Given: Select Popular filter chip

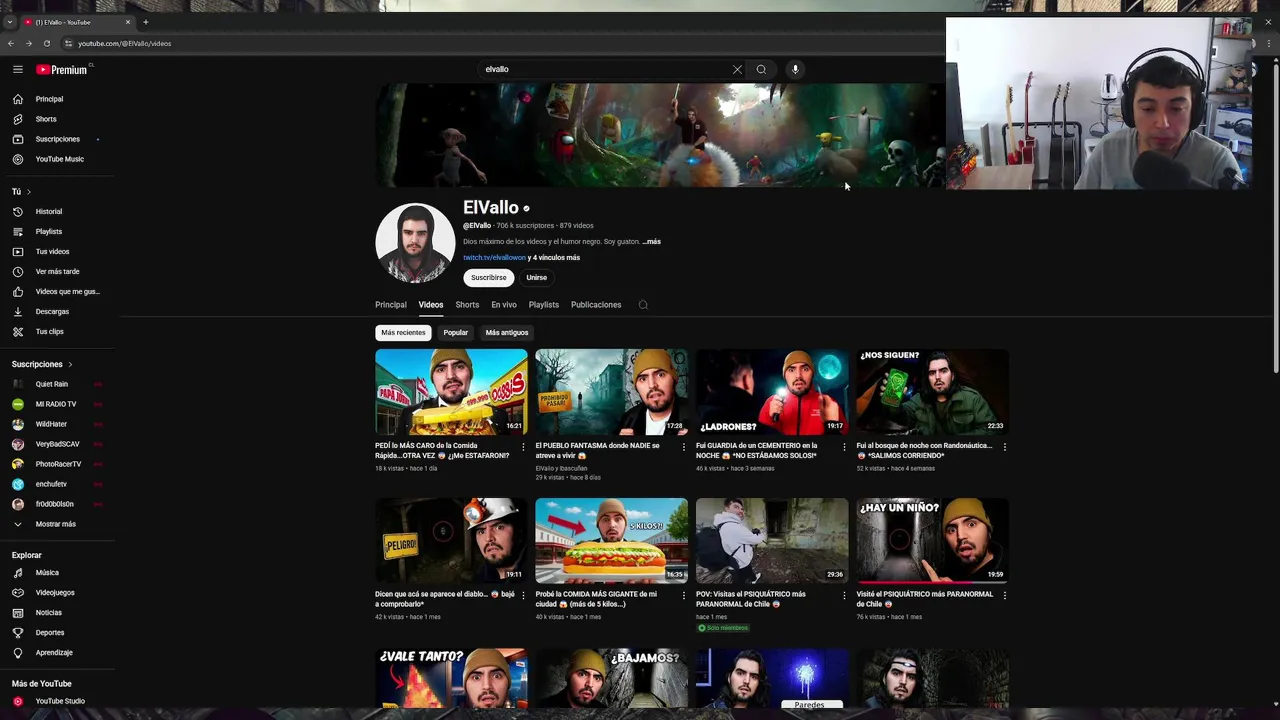Looking at the screenshot, I should pyautogui.click(x=455, y=332).
